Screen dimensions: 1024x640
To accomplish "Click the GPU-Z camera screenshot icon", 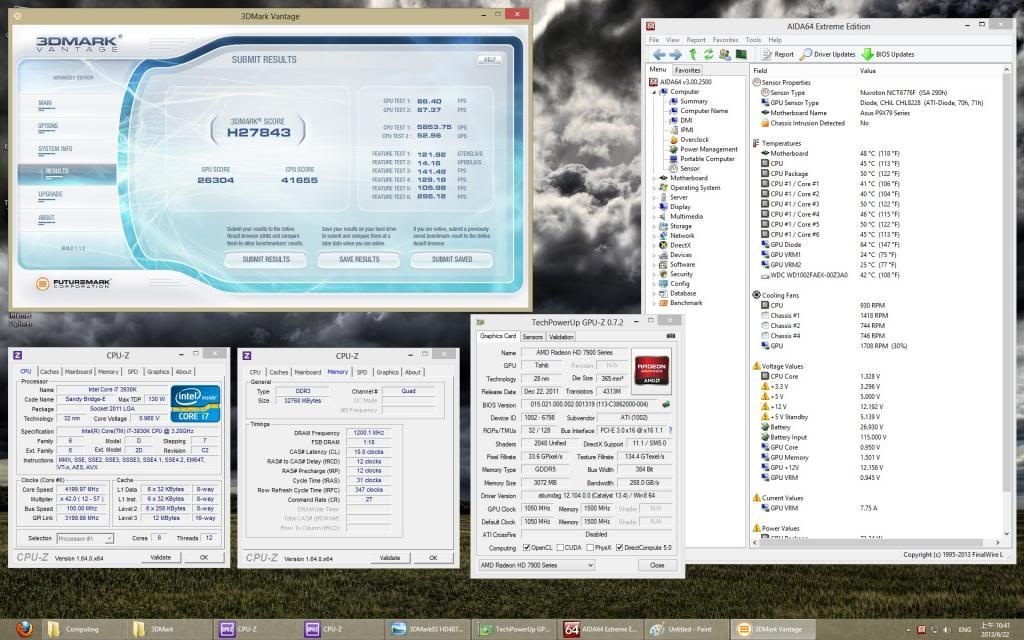I will [670, 336].
